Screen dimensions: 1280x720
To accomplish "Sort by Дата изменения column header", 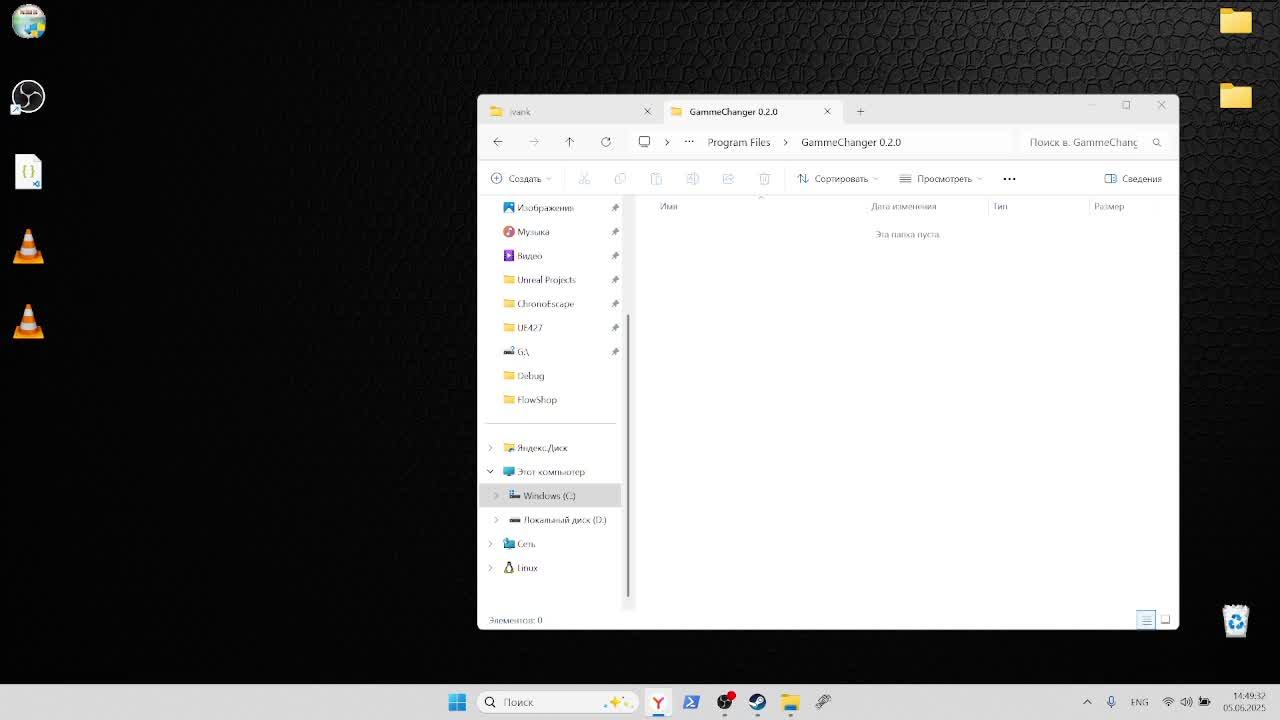I will (x=903, y=207).
